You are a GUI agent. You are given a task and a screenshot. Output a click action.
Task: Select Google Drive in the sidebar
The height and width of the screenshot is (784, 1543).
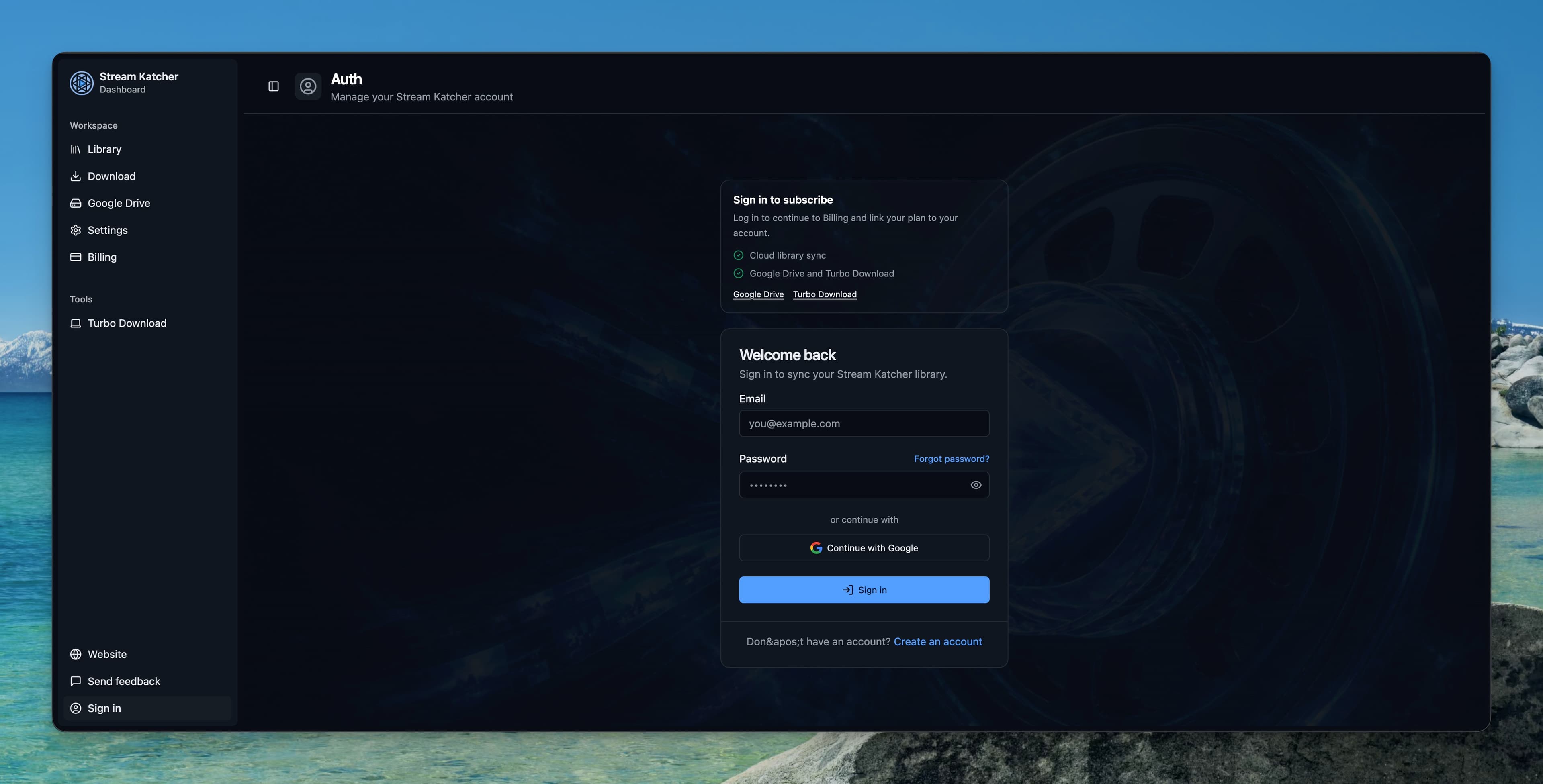[147, 203]
